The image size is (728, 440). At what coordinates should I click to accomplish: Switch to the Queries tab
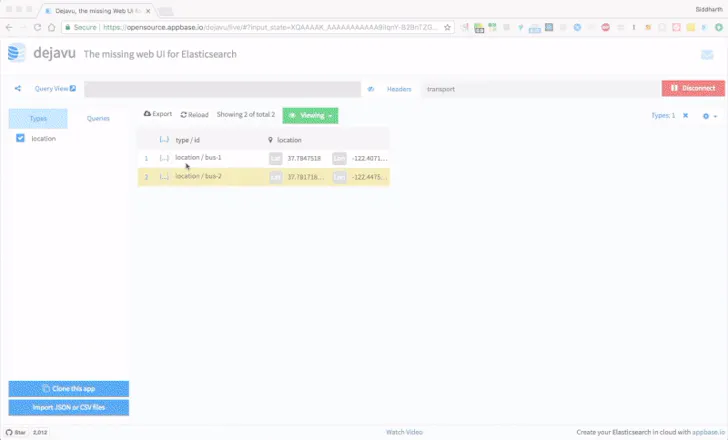pos(98,118)
